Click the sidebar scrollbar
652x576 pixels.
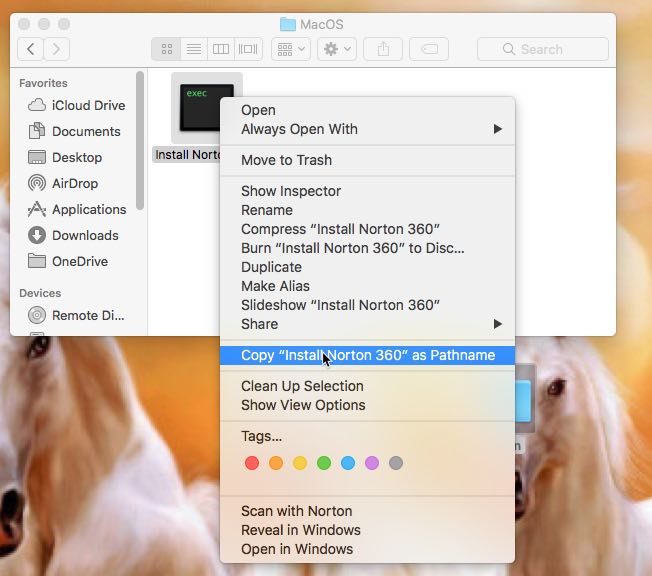140,141
